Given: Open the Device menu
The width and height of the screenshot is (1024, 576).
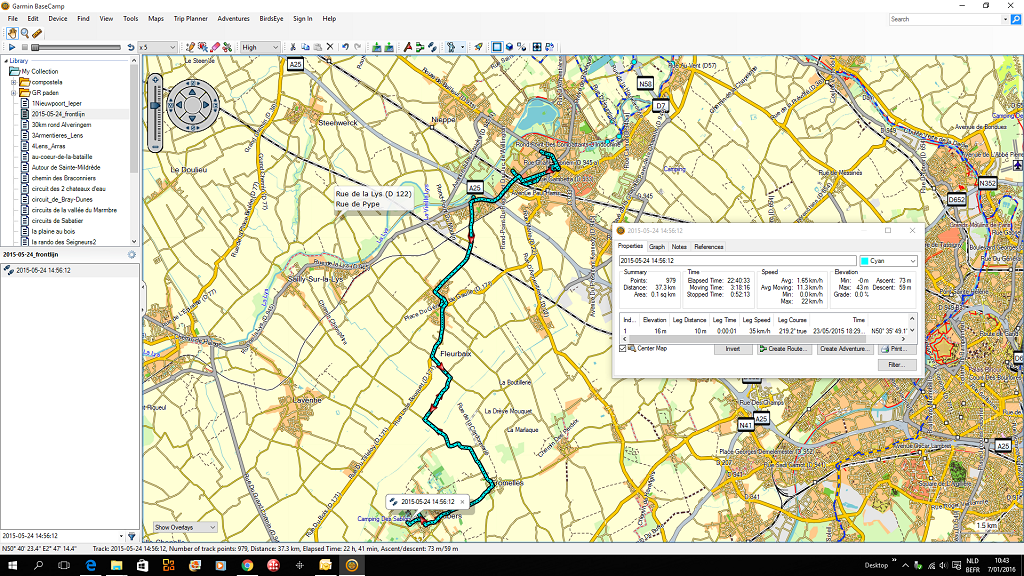Looking at the screenshot, I should (57, 19).
